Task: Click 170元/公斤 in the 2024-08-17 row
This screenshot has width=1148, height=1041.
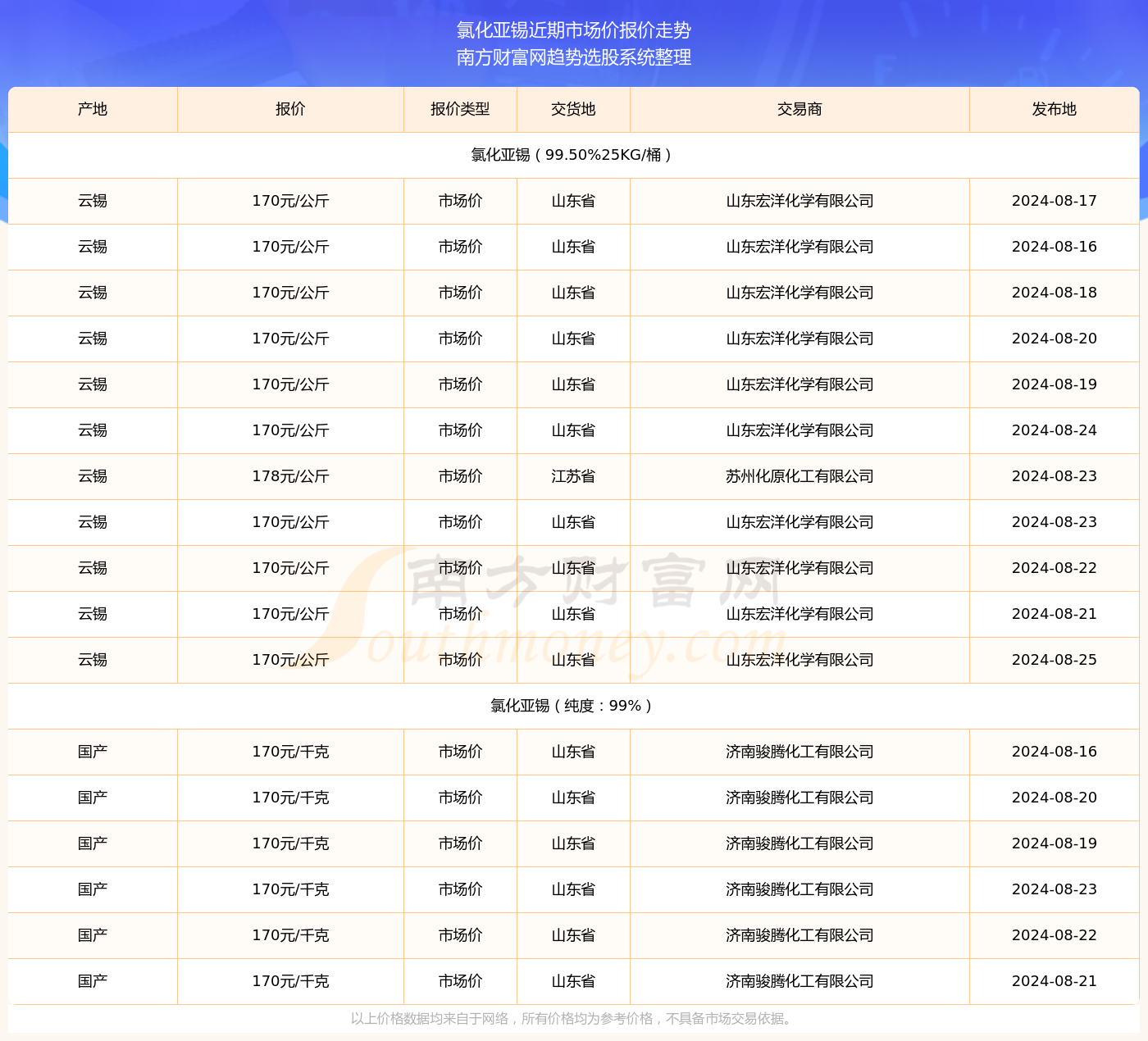Action: [290, 201]
